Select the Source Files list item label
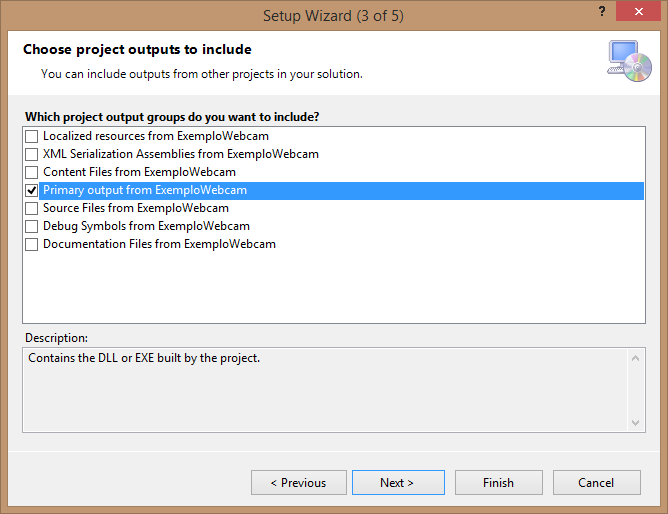Image resolution: width=668 pixels, height=514 pixels. pyautogui.click(x=136, y=208)
